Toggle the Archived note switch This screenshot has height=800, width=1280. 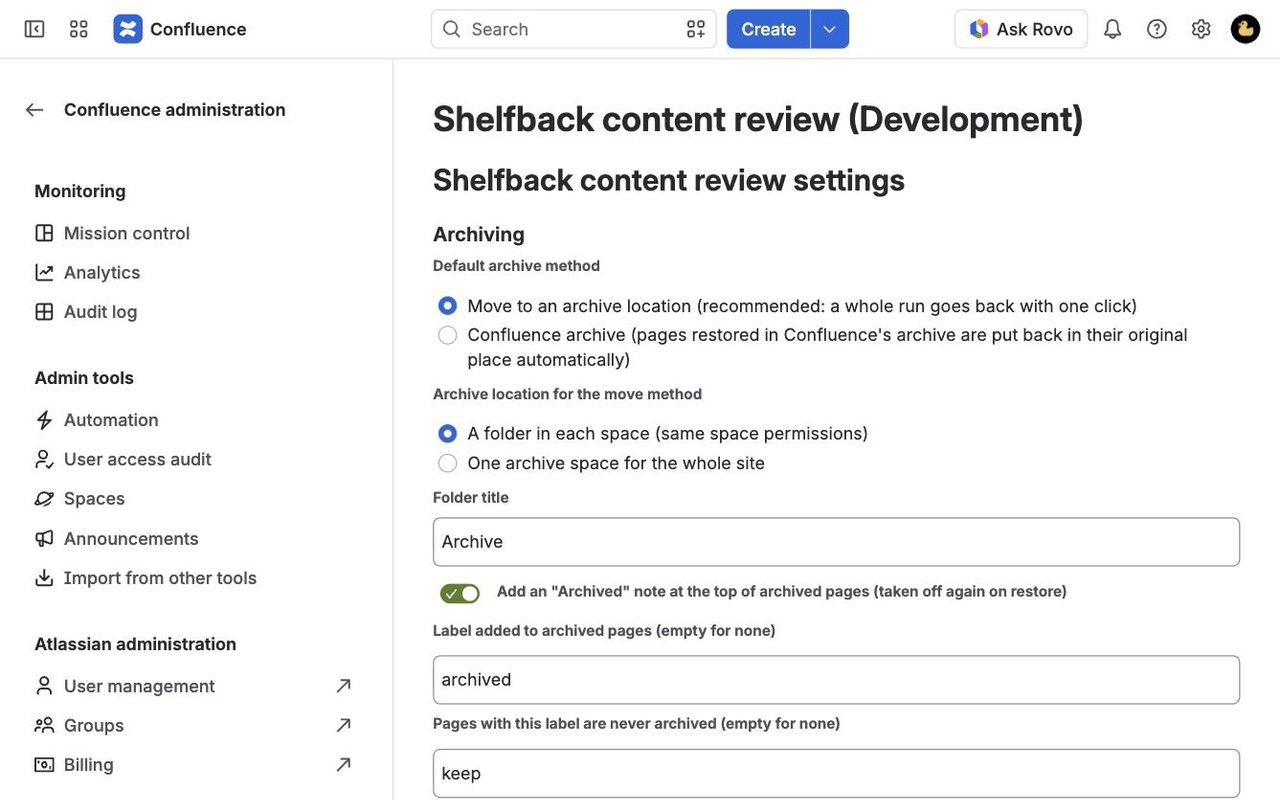(x=460, y=593)
